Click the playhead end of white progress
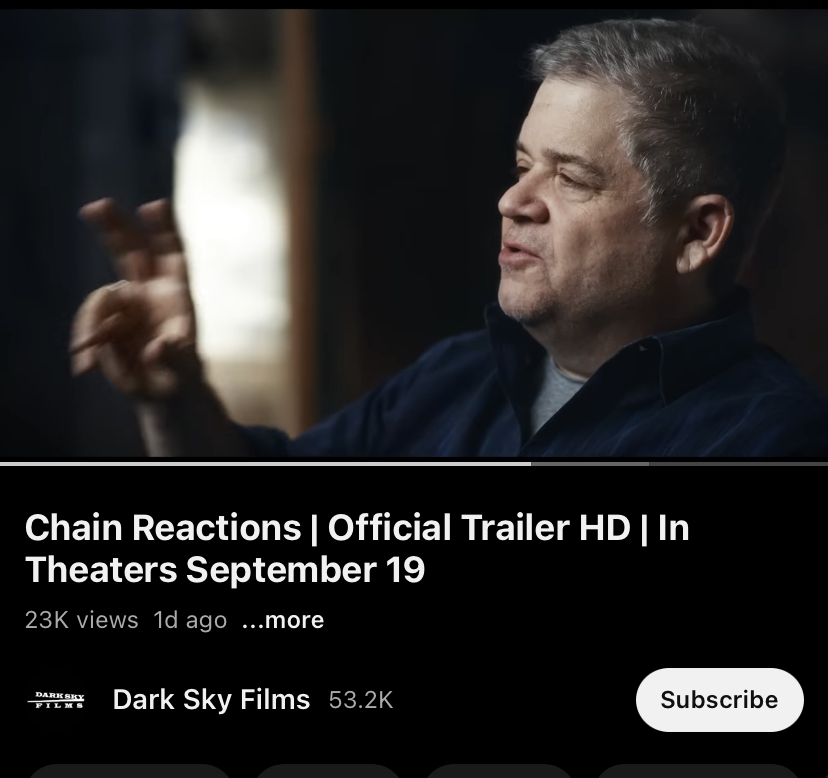This screenshot has width=828, height=778. tap(530, 464)
